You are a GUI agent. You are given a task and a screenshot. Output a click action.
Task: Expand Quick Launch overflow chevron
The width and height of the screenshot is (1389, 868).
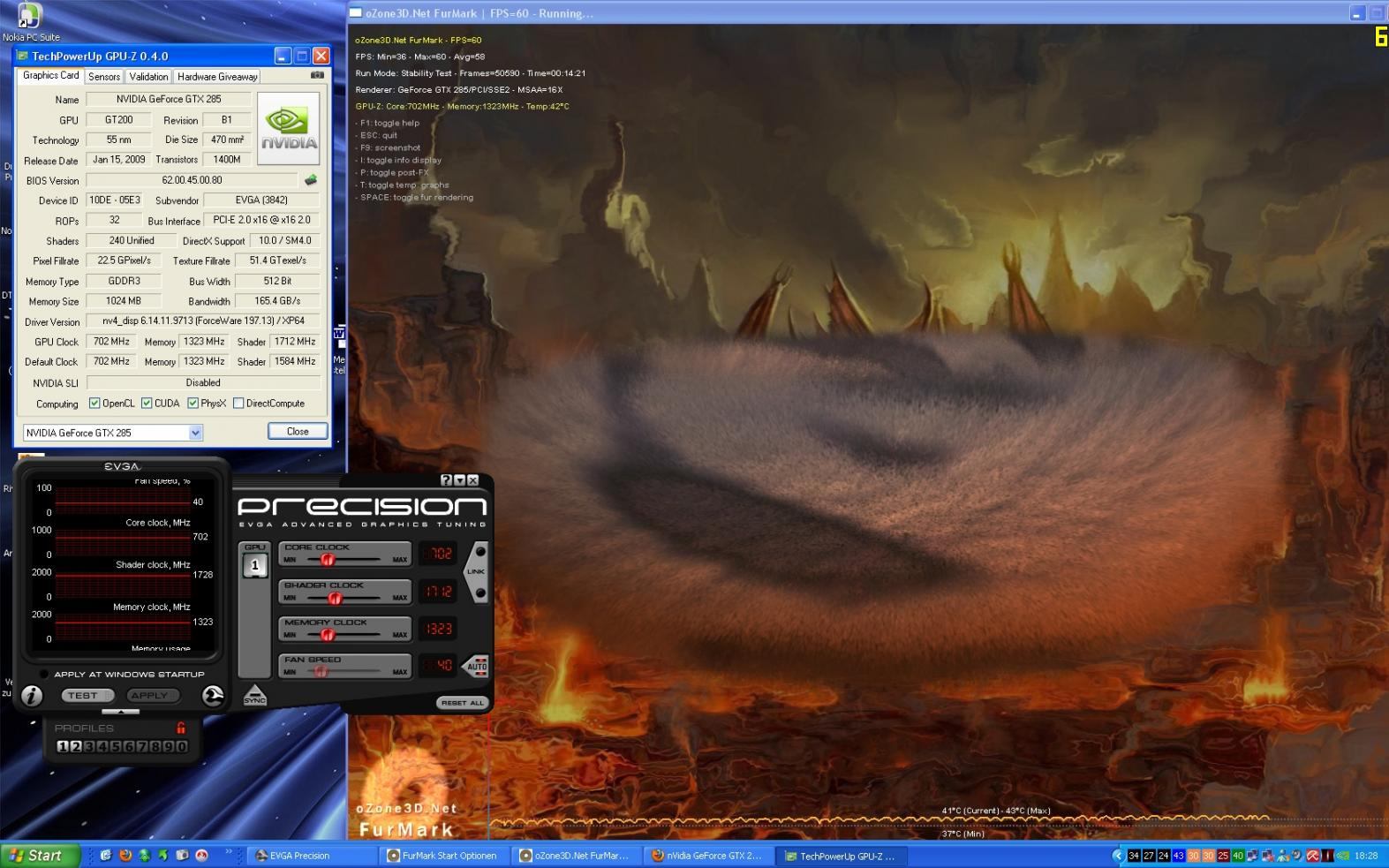229,851
